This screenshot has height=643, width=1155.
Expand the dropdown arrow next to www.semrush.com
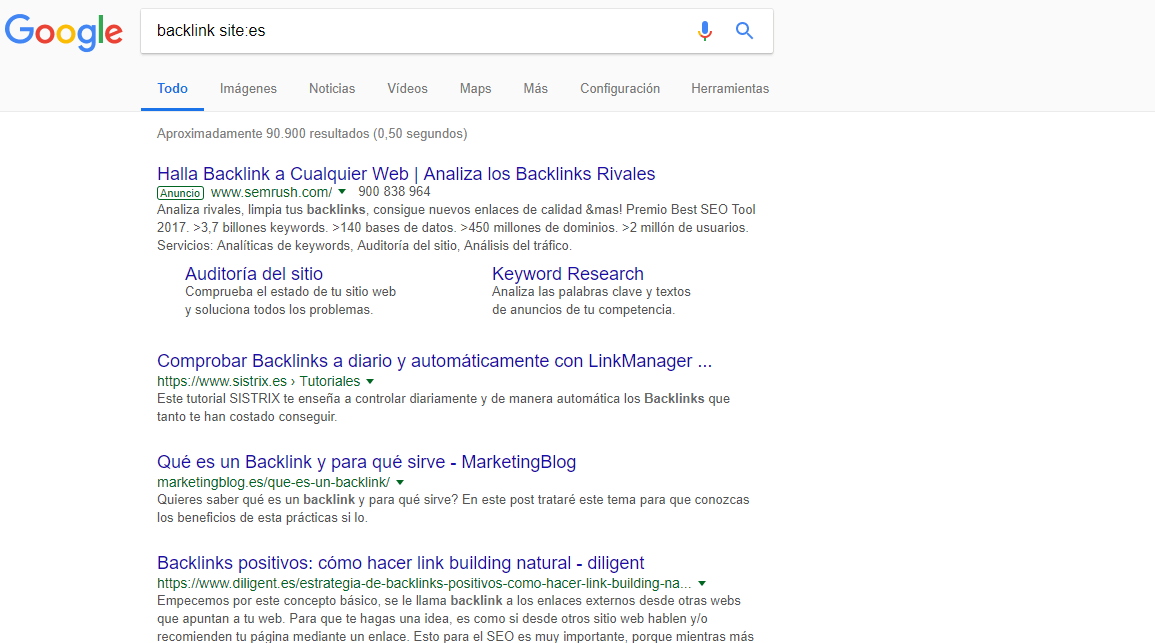(341, 191)
